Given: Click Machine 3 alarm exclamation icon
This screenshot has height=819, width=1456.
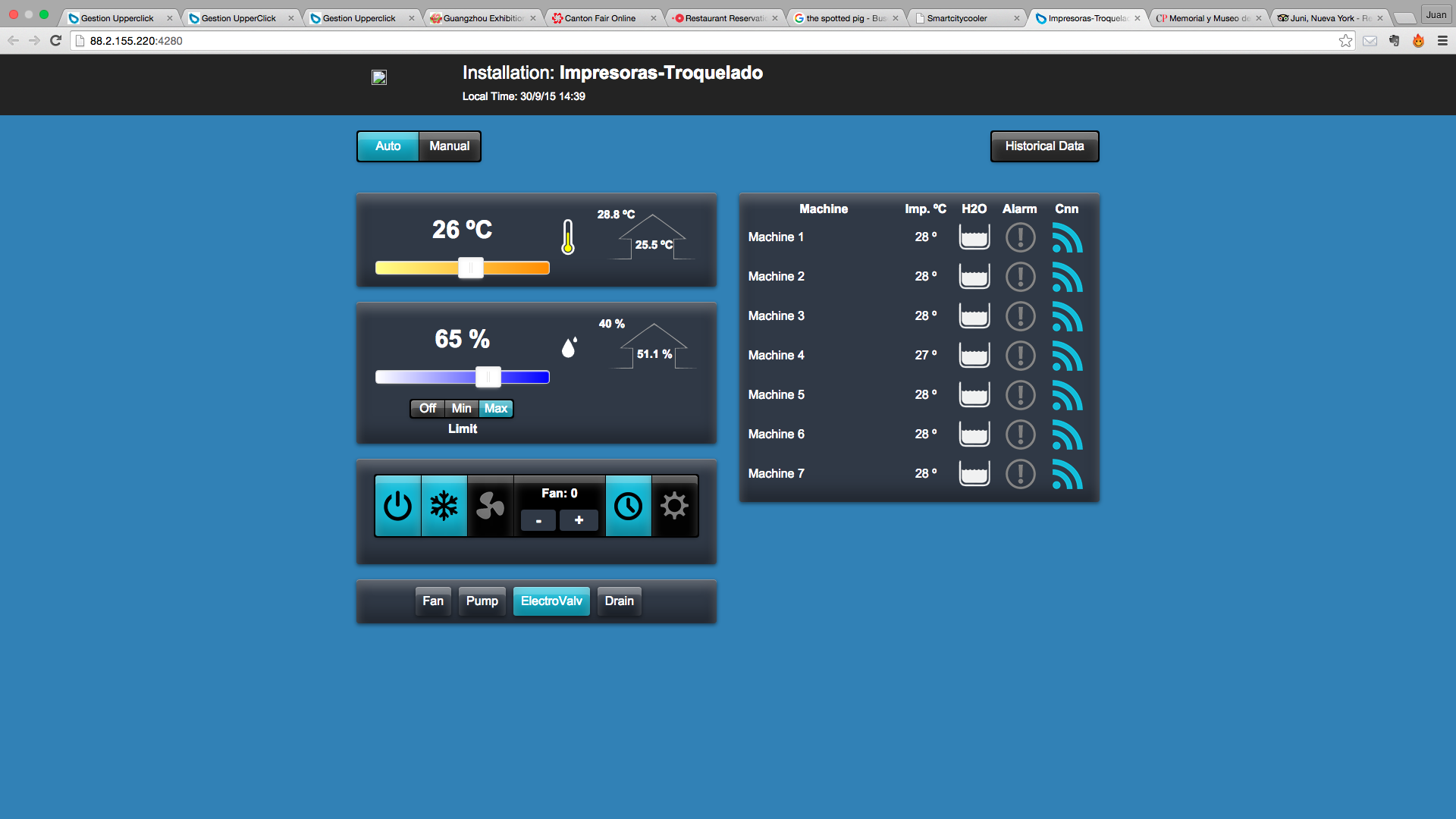Looking at the screenshot, I should tap(1020, 316).
